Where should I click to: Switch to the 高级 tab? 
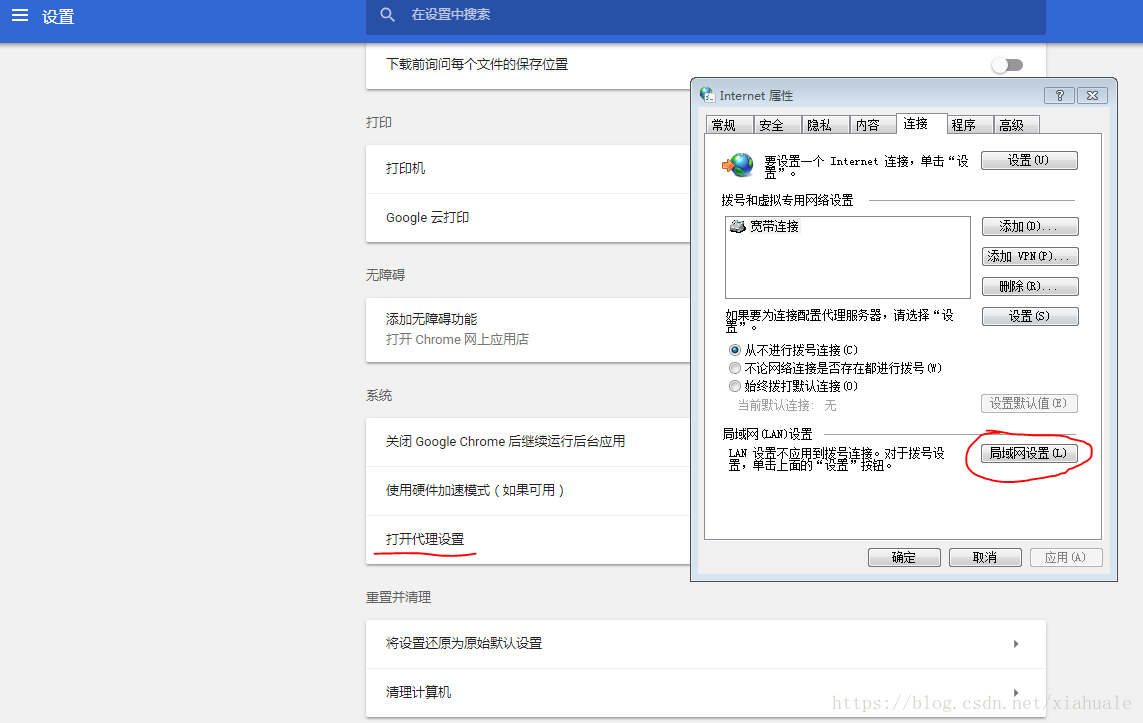[1017, 125]
